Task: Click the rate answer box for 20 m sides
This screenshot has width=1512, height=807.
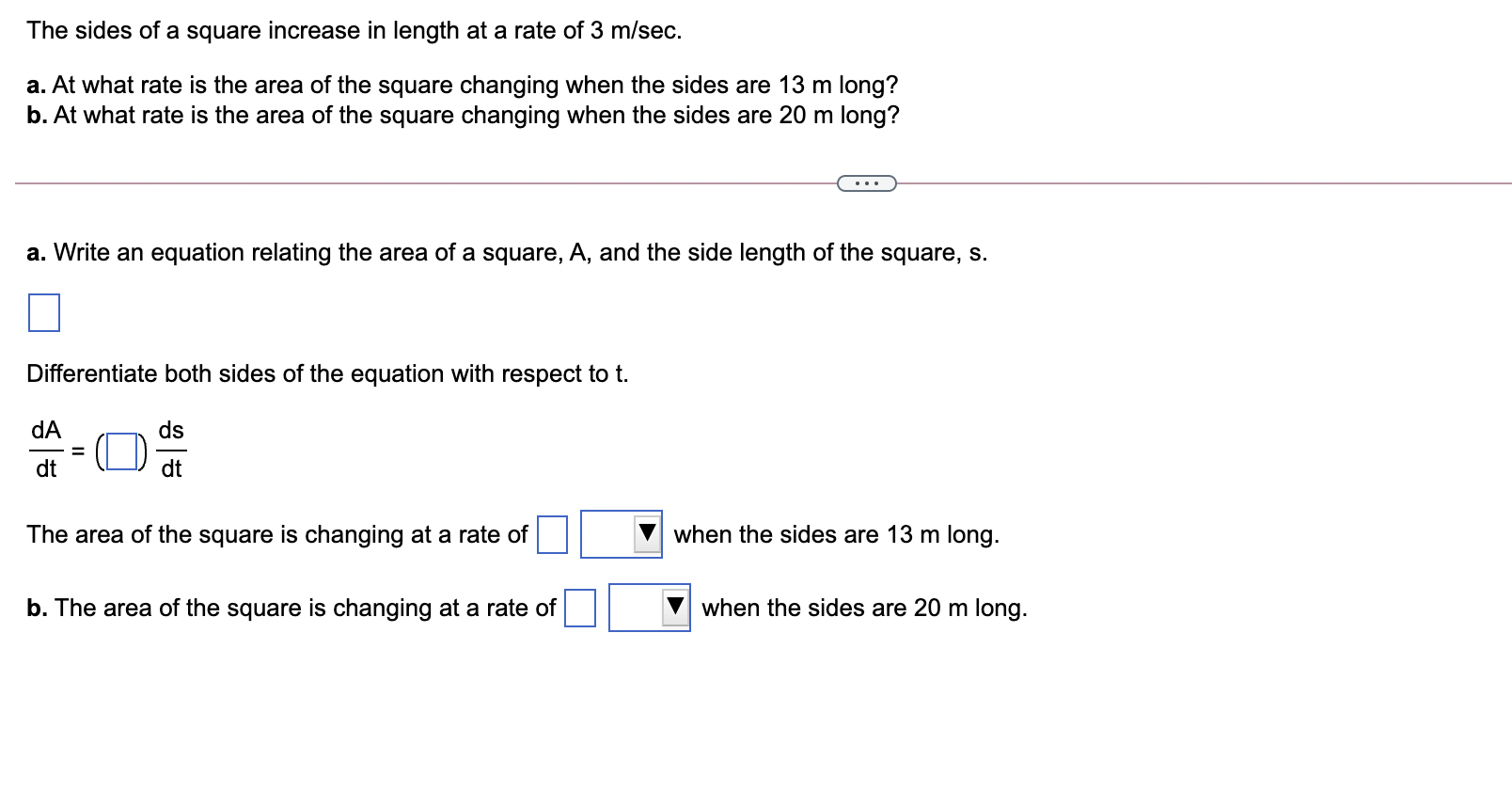Action: pos(578,607)
